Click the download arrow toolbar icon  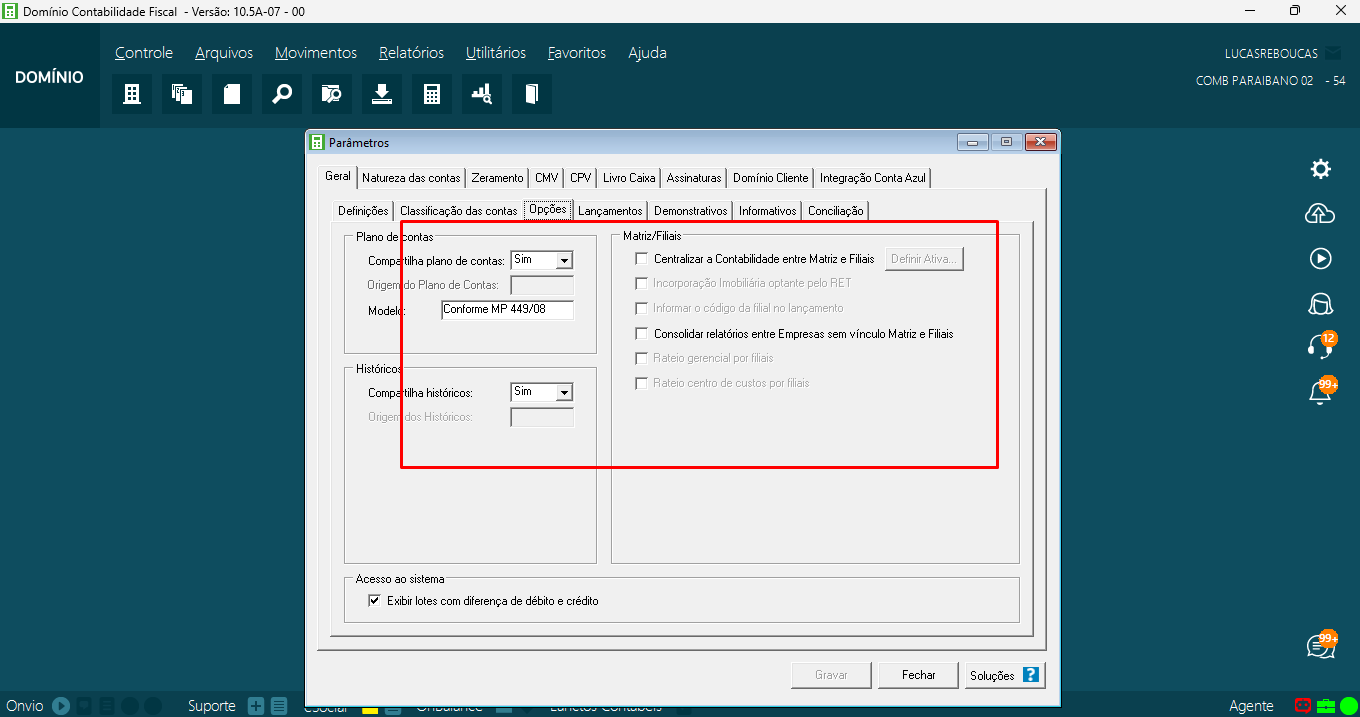click(381, 94)
